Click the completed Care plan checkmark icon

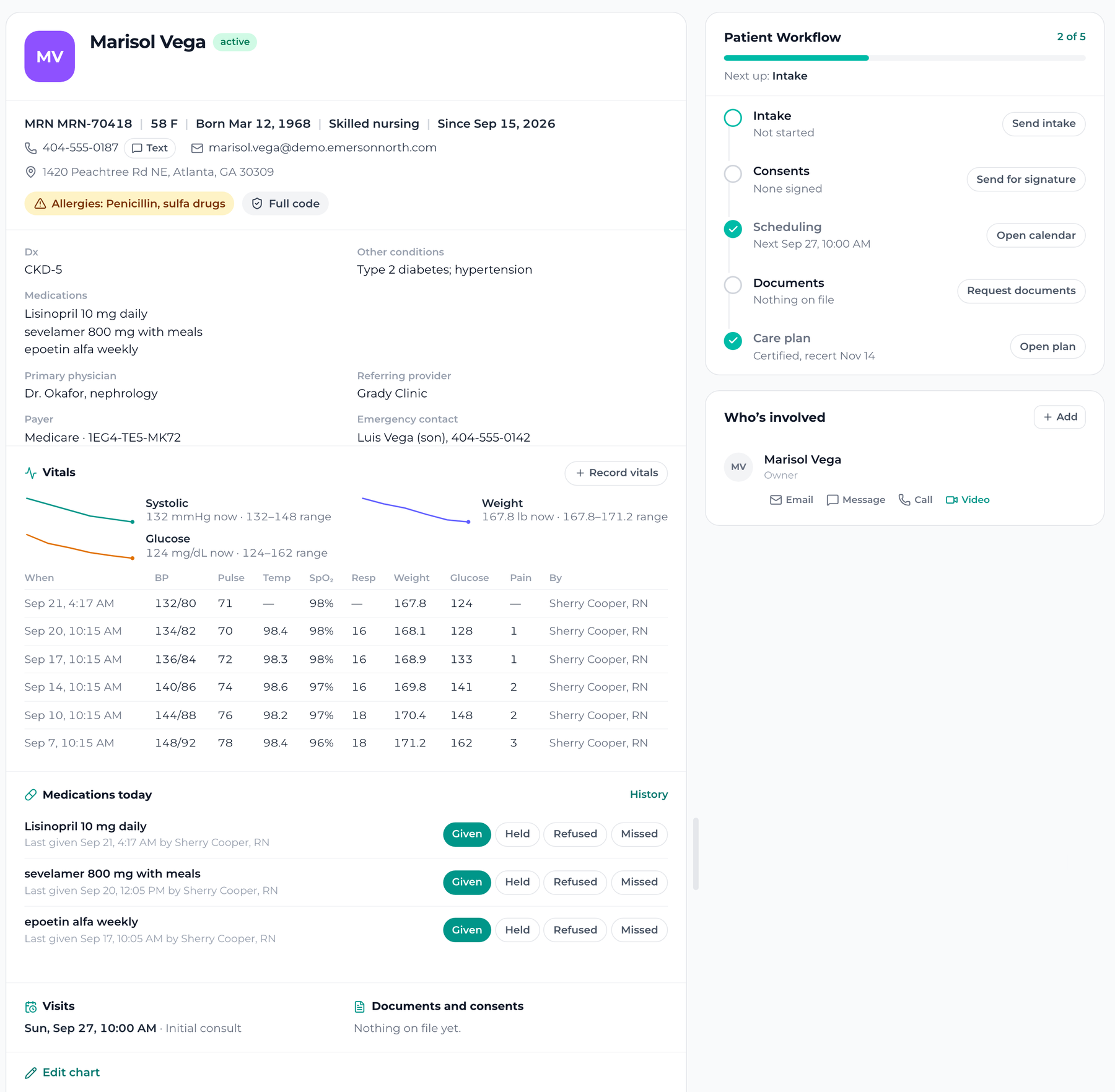click(733, 341)
